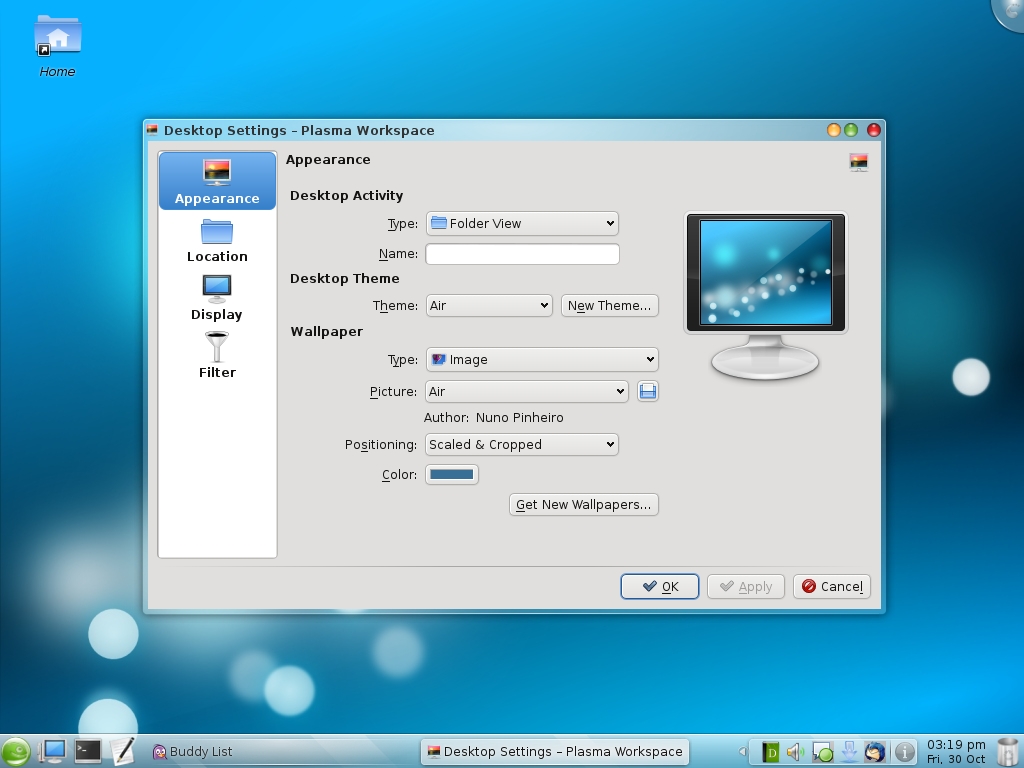The width and height of the screenshot is (1024, 768).
Task: Click the New Theme... button
Action: [x=609, y=306]
